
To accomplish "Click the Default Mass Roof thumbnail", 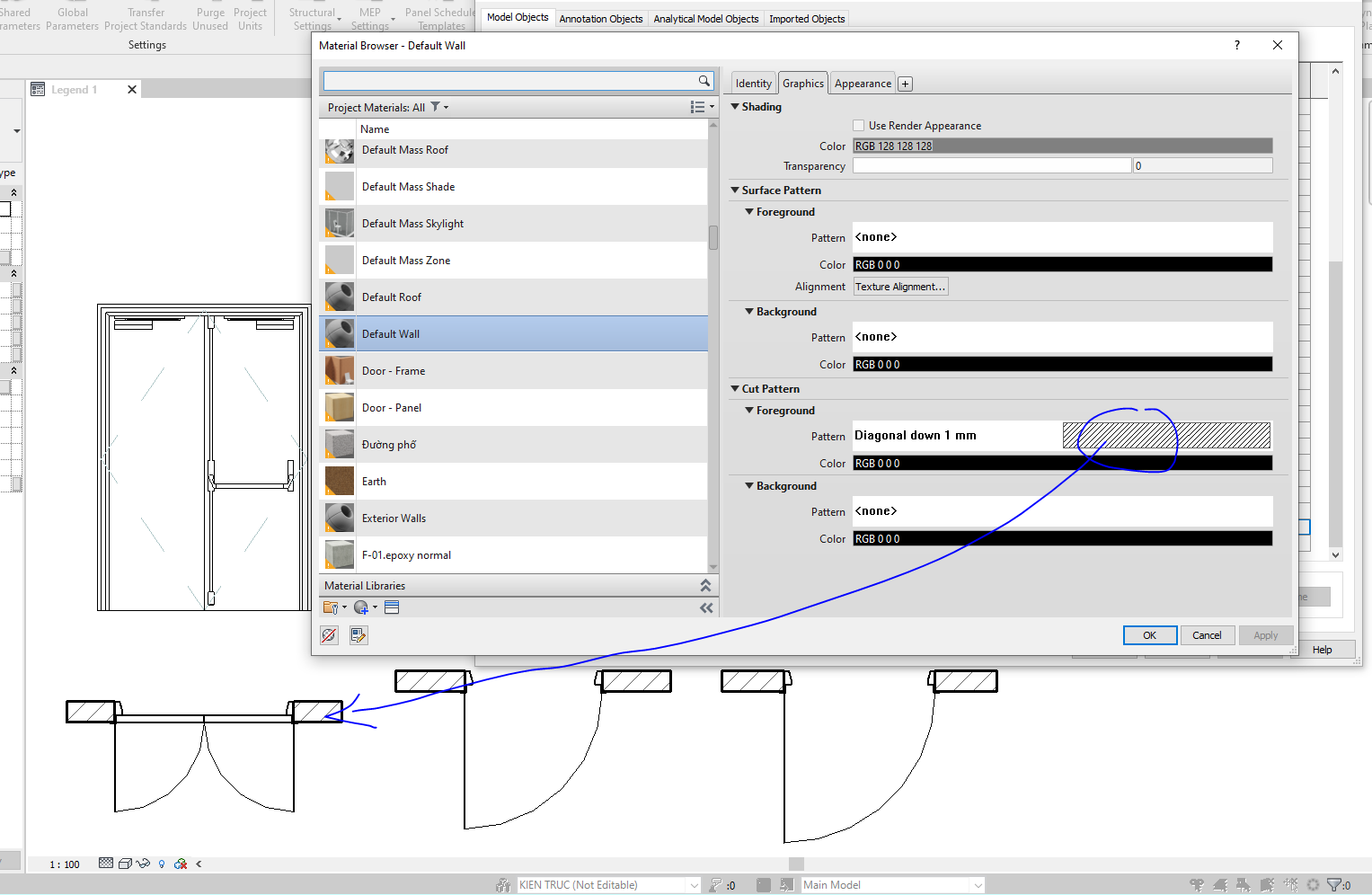I will coord(339,151).
